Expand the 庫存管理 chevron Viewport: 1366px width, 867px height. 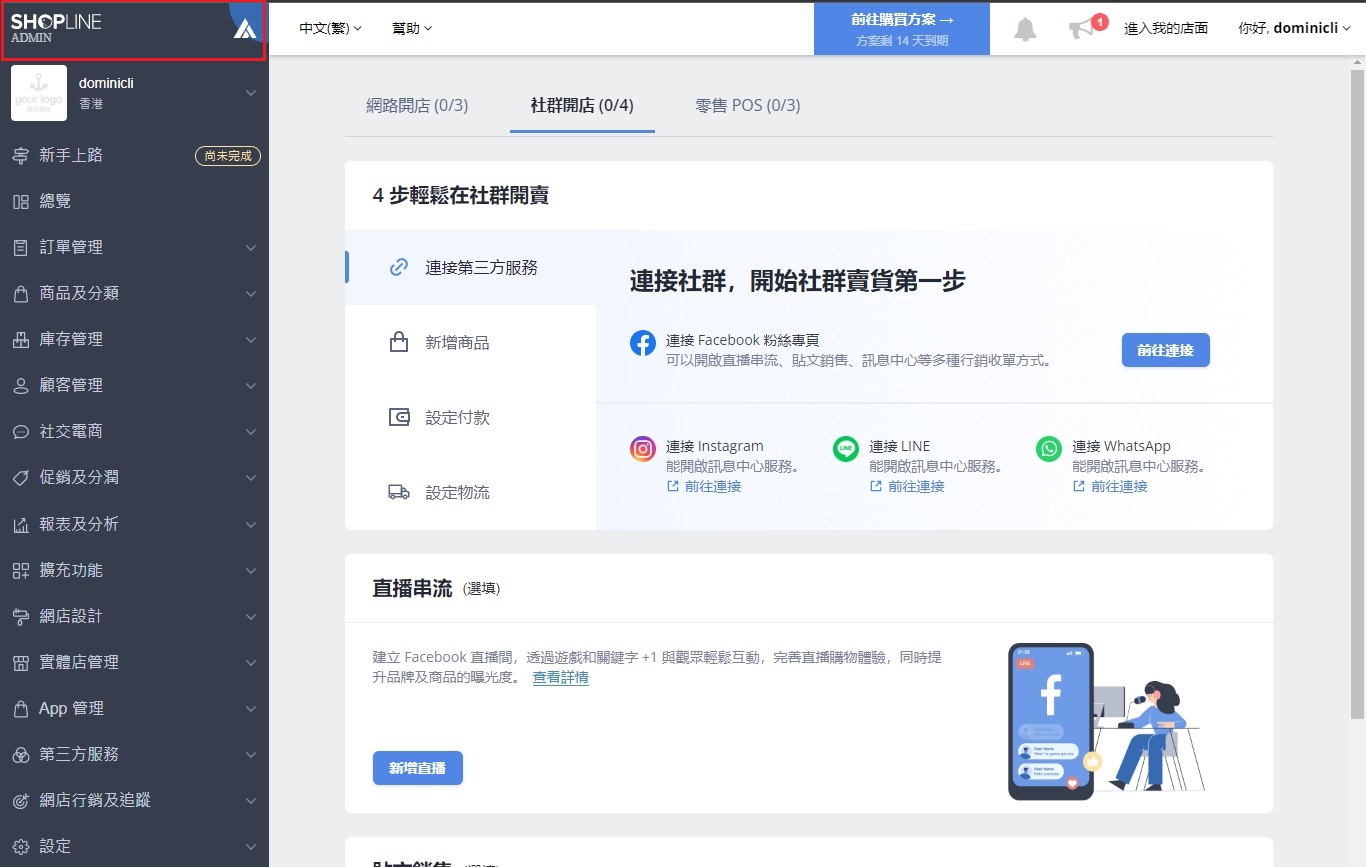click(251, 340)
